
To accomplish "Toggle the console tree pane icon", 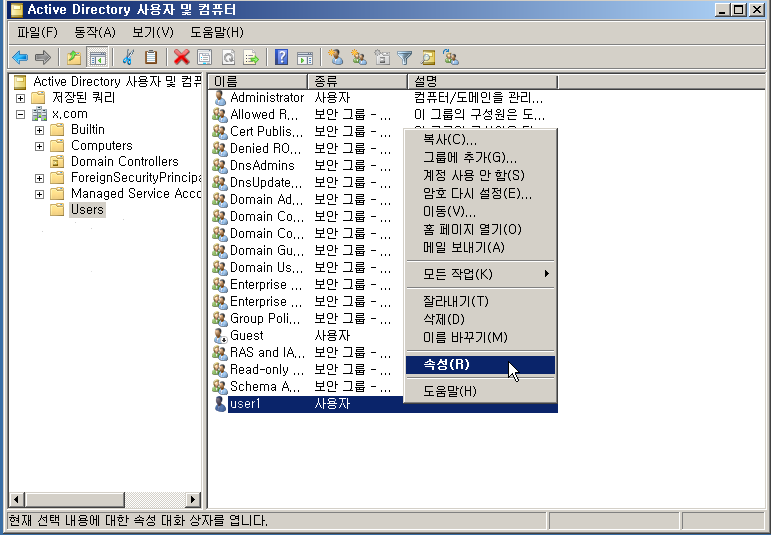I will (97, 58).
